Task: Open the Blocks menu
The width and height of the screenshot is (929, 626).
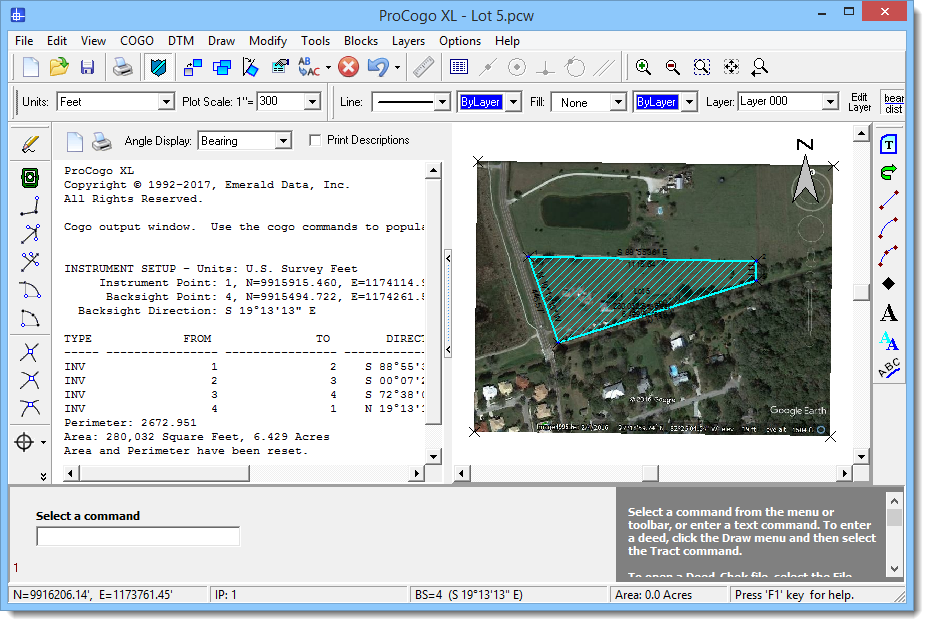Action: tap(361, 41)
